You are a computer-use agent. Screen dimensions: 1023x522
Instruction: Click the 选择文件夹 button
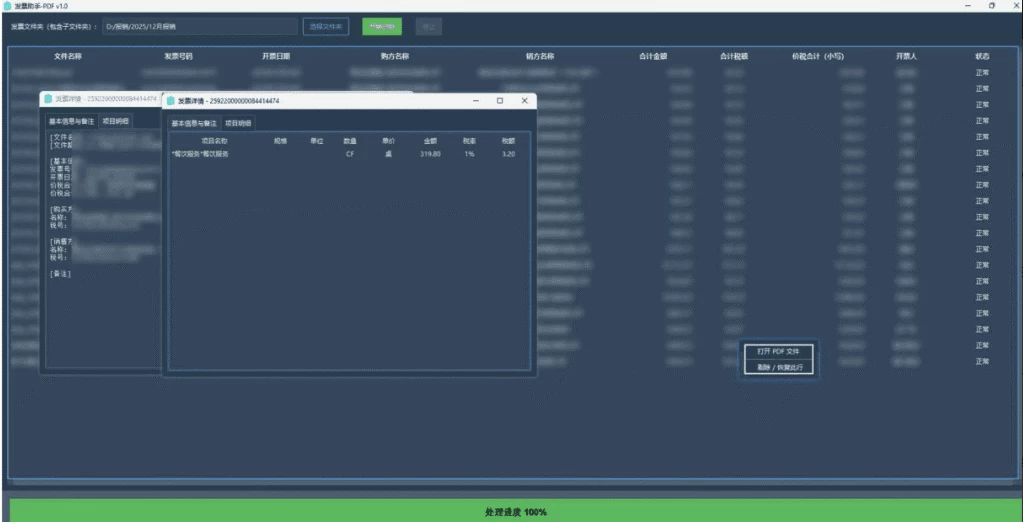[x=325, y=27]
